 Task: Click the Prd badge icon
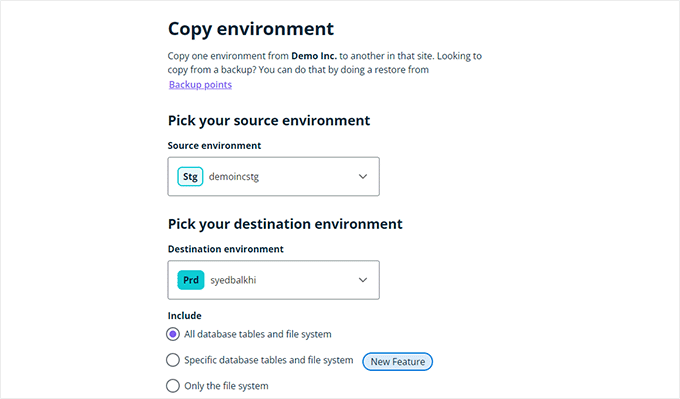point(191,280)
